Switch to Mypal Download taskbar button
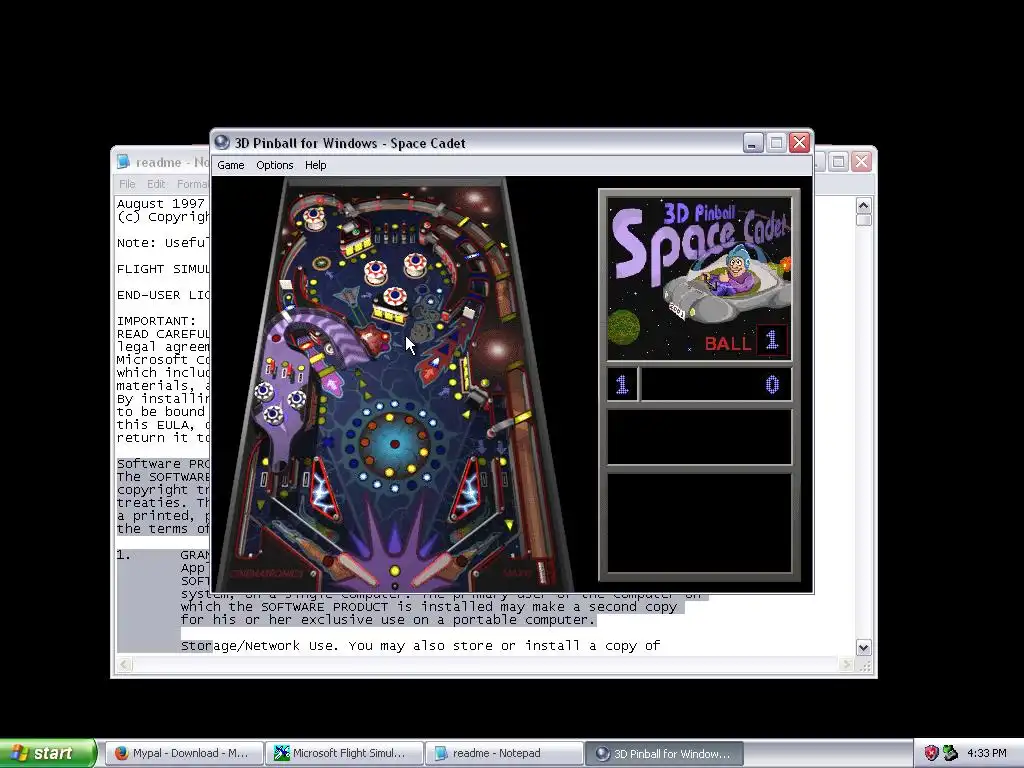1024x768 pixels. tap(184, 753)
